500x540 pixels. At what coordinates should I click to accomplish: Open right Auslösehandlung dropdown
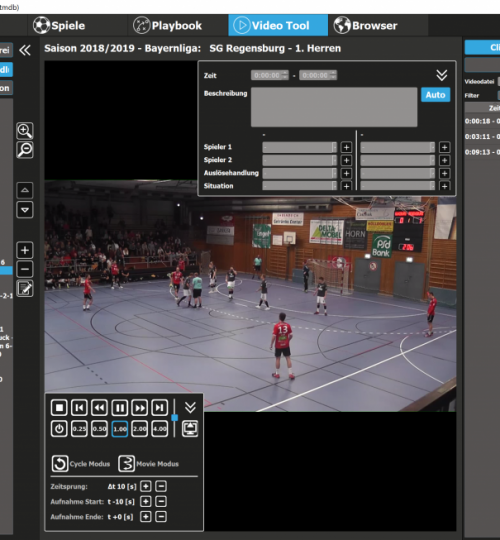[398, 174]
